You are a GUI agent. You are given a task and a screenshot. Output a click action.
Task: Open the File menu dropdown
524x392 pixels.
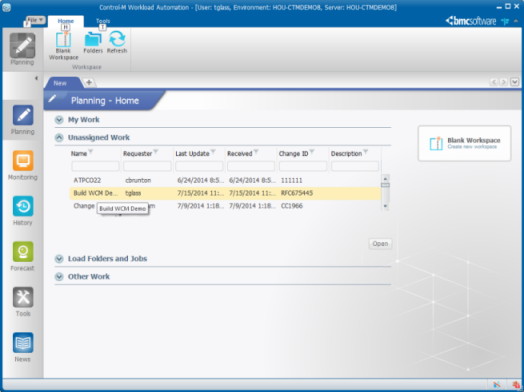coord(35,20)
